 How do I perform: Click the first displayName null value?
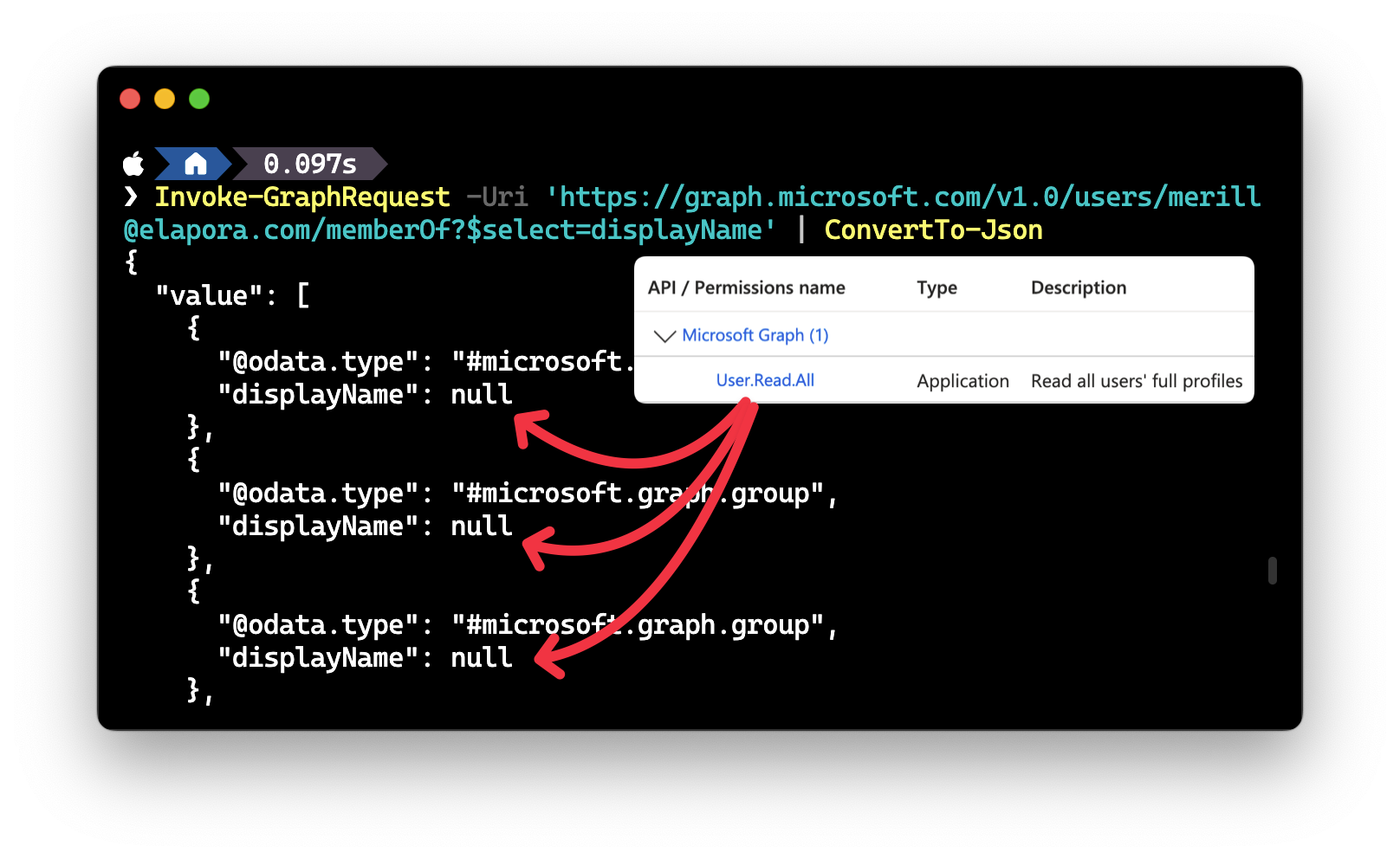point(482,395)
